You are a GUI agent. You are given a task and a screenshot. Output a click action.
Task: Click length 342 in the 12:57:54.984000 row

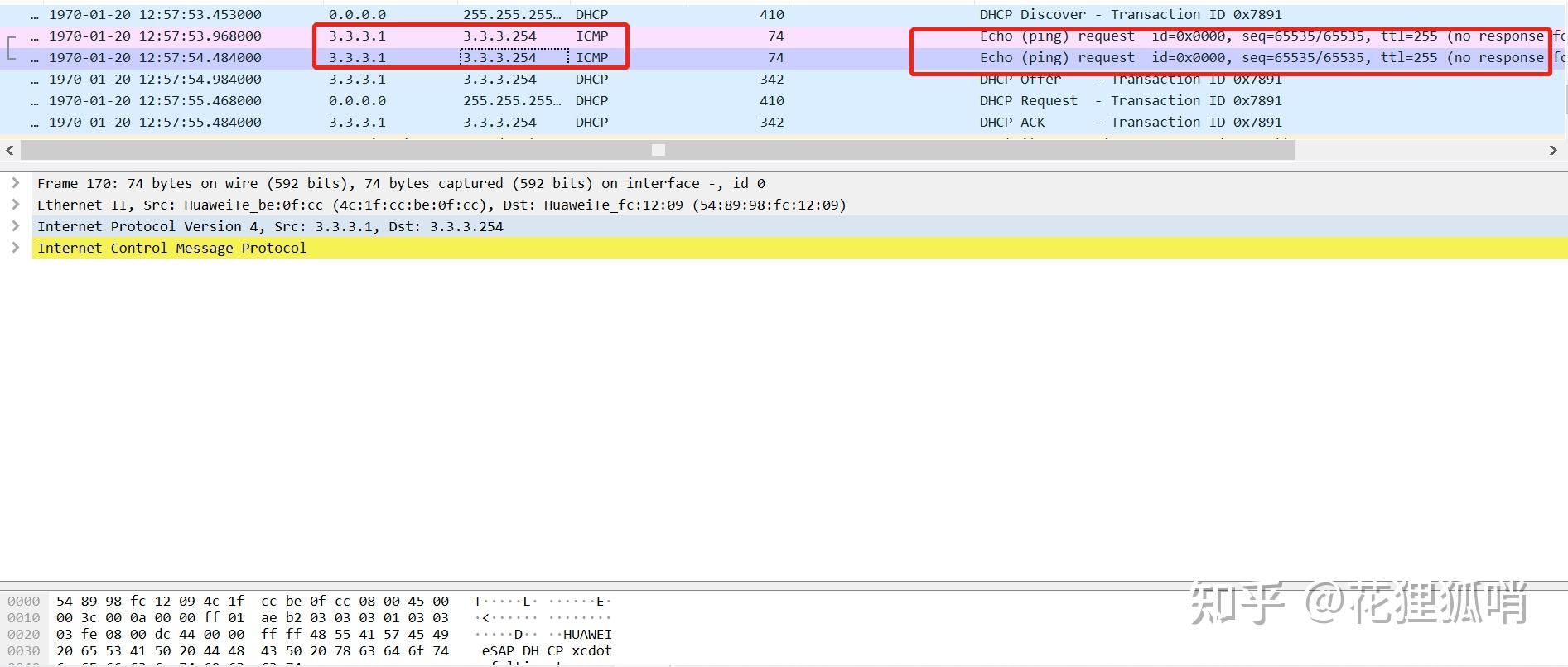tap(772, 79)
